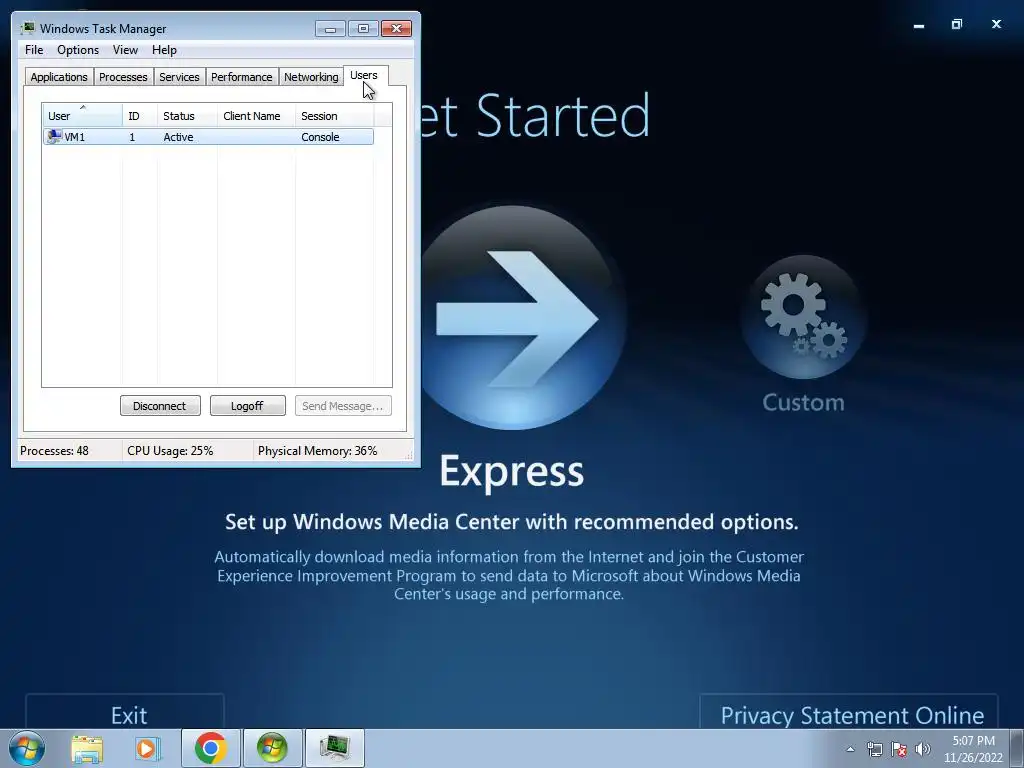The width and height of the screenshot is (1024, 768).
Task: Open the volume speaker tray icon
Action: coord(923,749)
